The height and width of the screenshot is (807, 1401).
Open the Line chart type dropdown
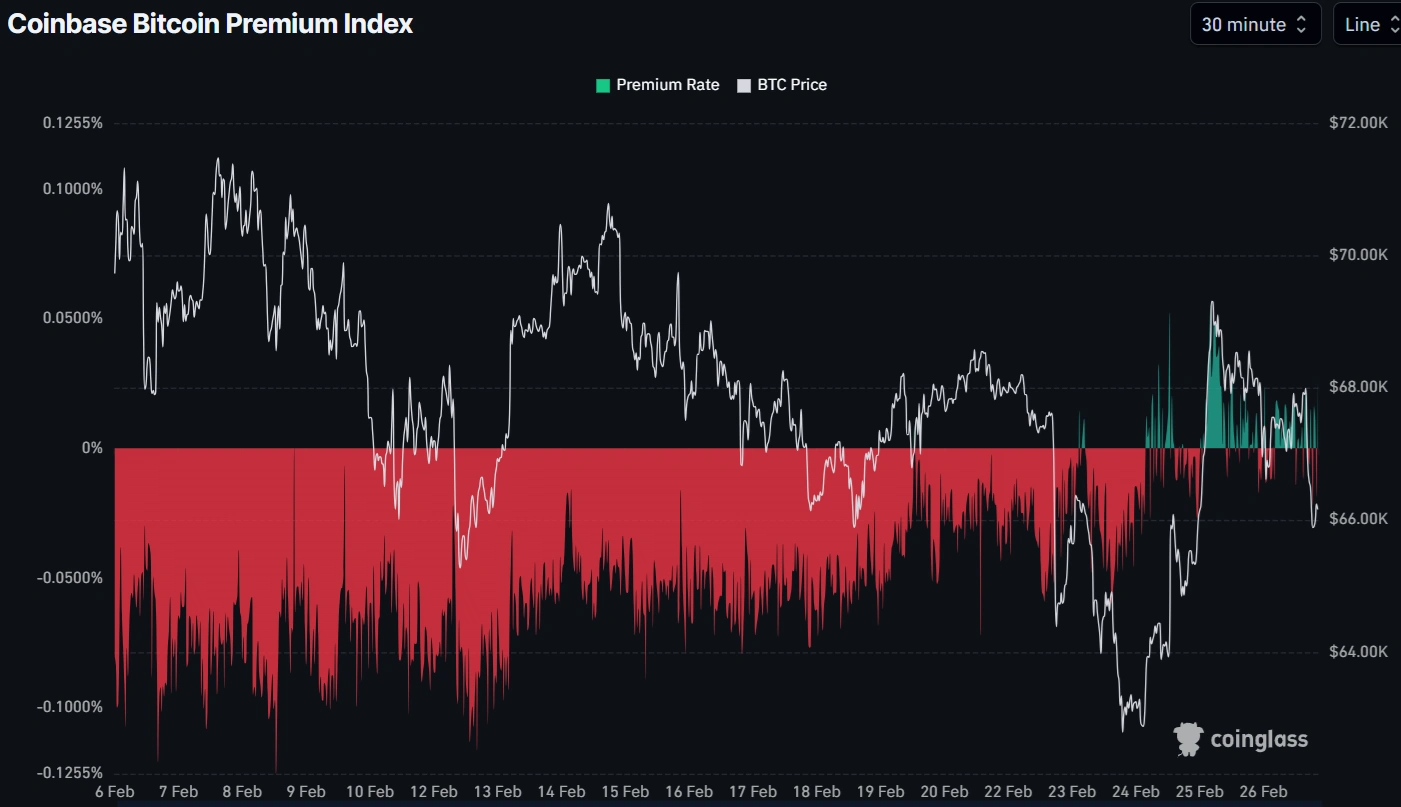tap(1367, 23)
